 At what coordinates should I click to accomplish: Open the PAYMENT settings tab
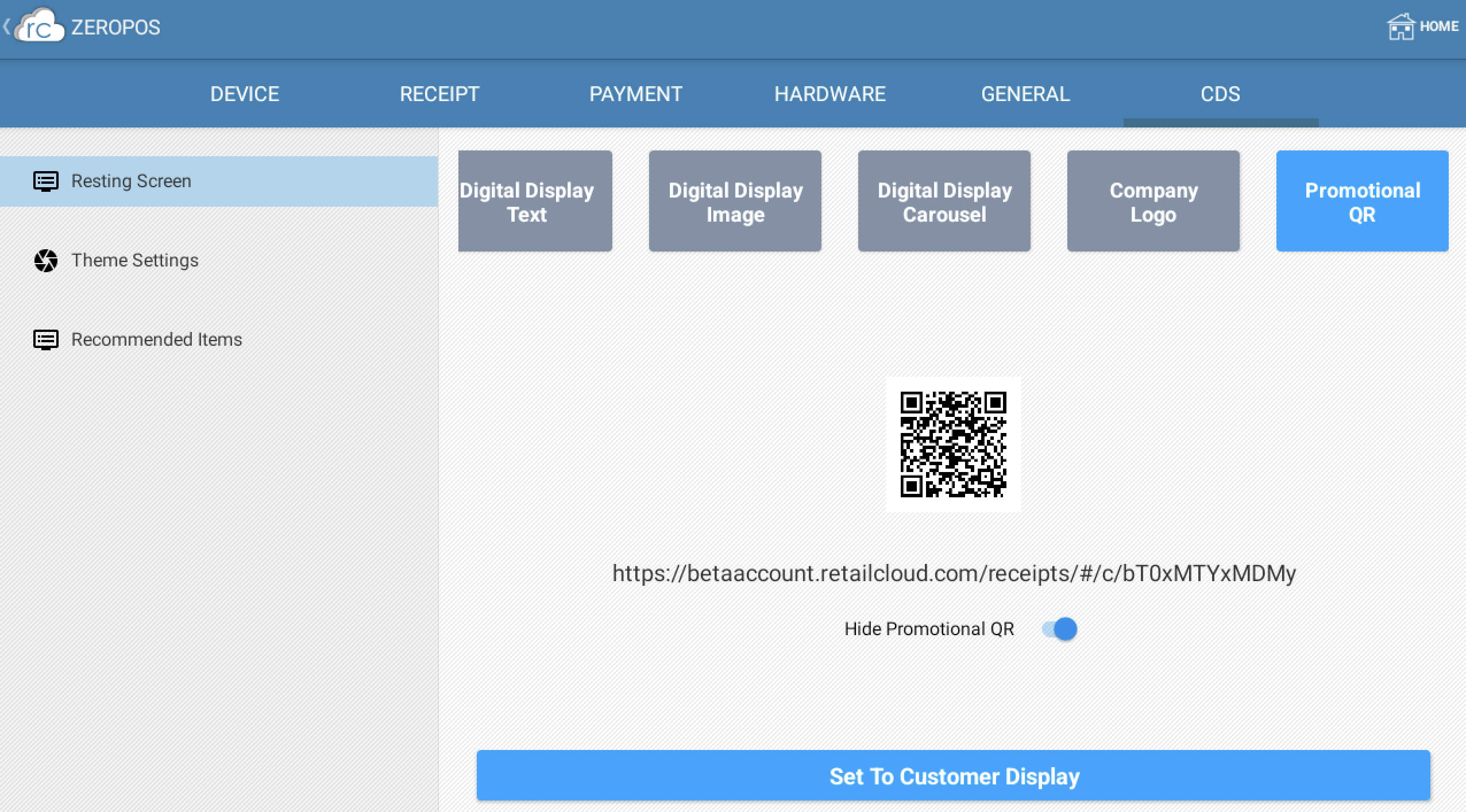click(636, 94)
